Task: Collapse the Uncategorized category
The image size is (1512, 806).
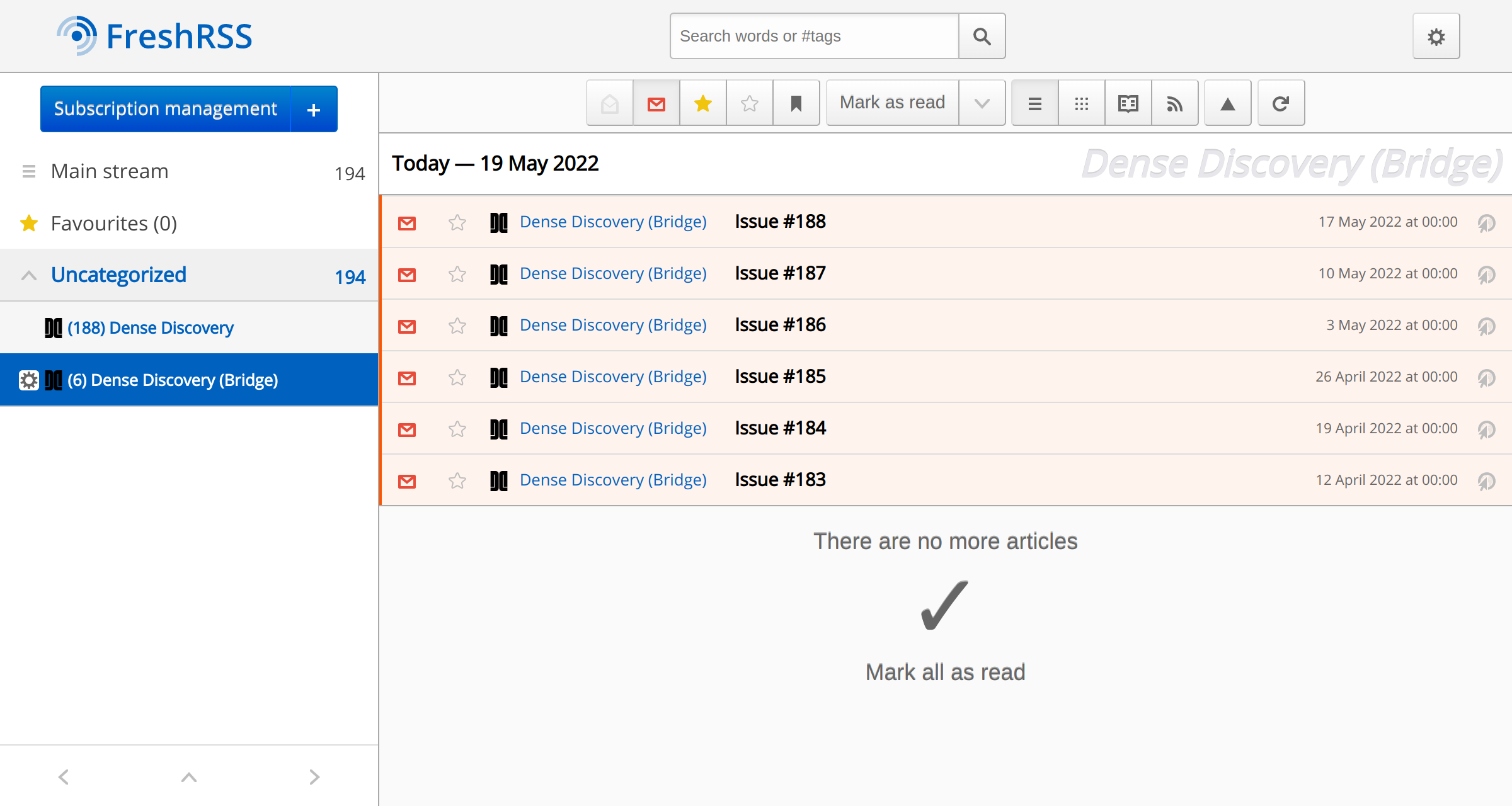Action: (28, 275)
